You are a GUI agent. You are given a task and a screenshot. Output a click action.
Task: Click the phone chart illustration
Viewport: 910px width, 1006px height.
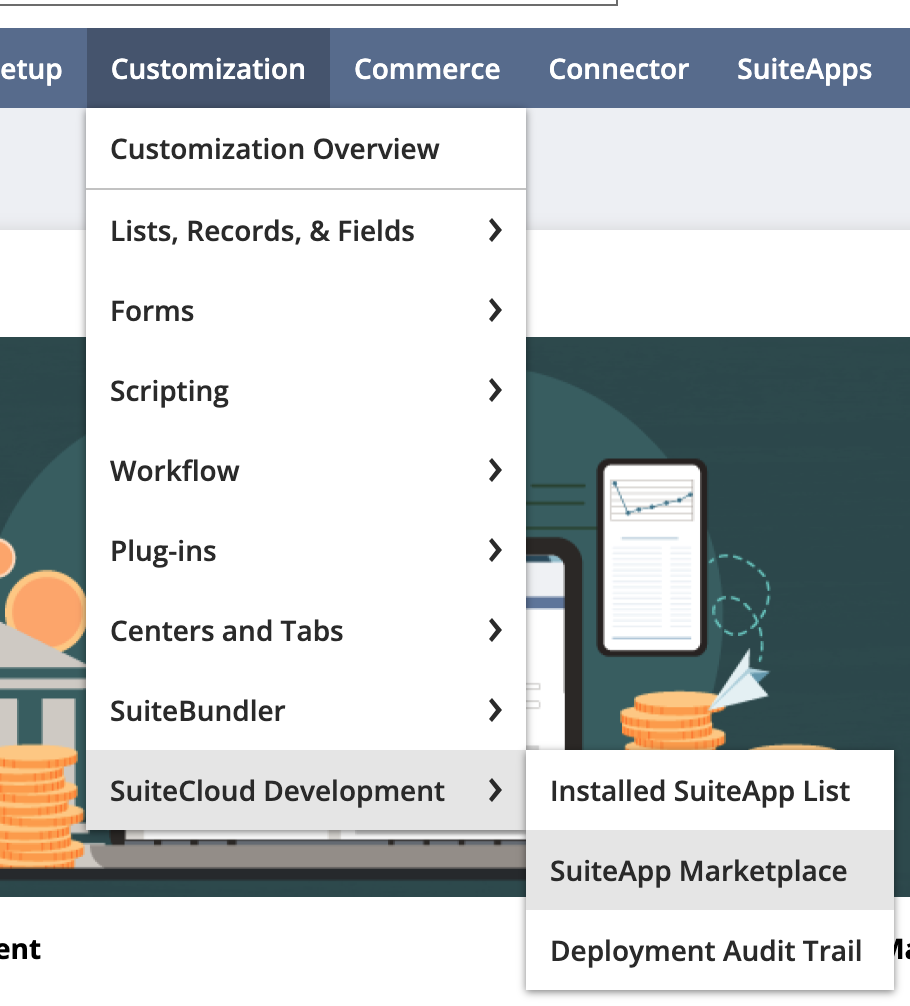pyautogui.click(x=652, y=558)
